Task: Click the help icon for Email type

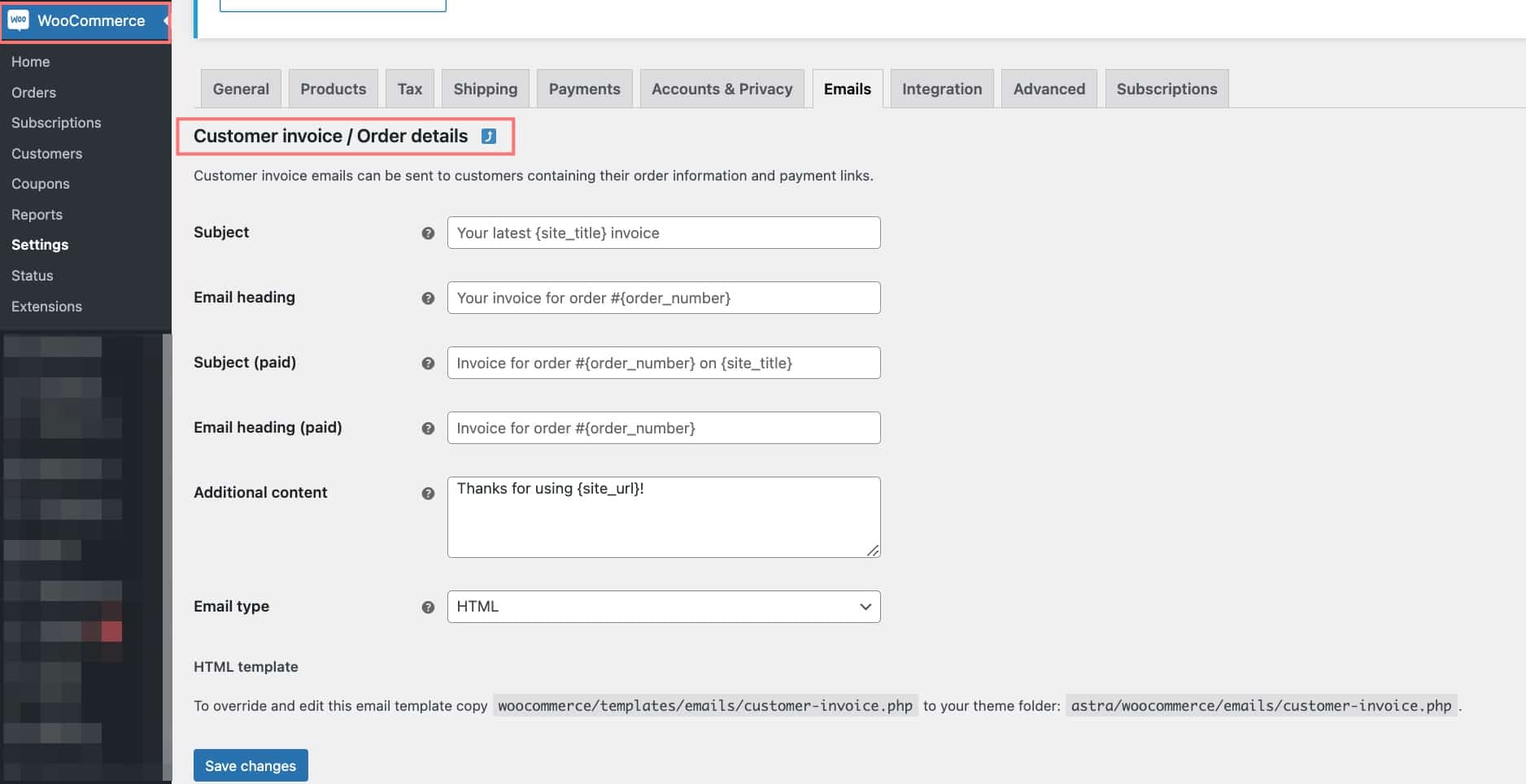Action: (x=428, y=607)
